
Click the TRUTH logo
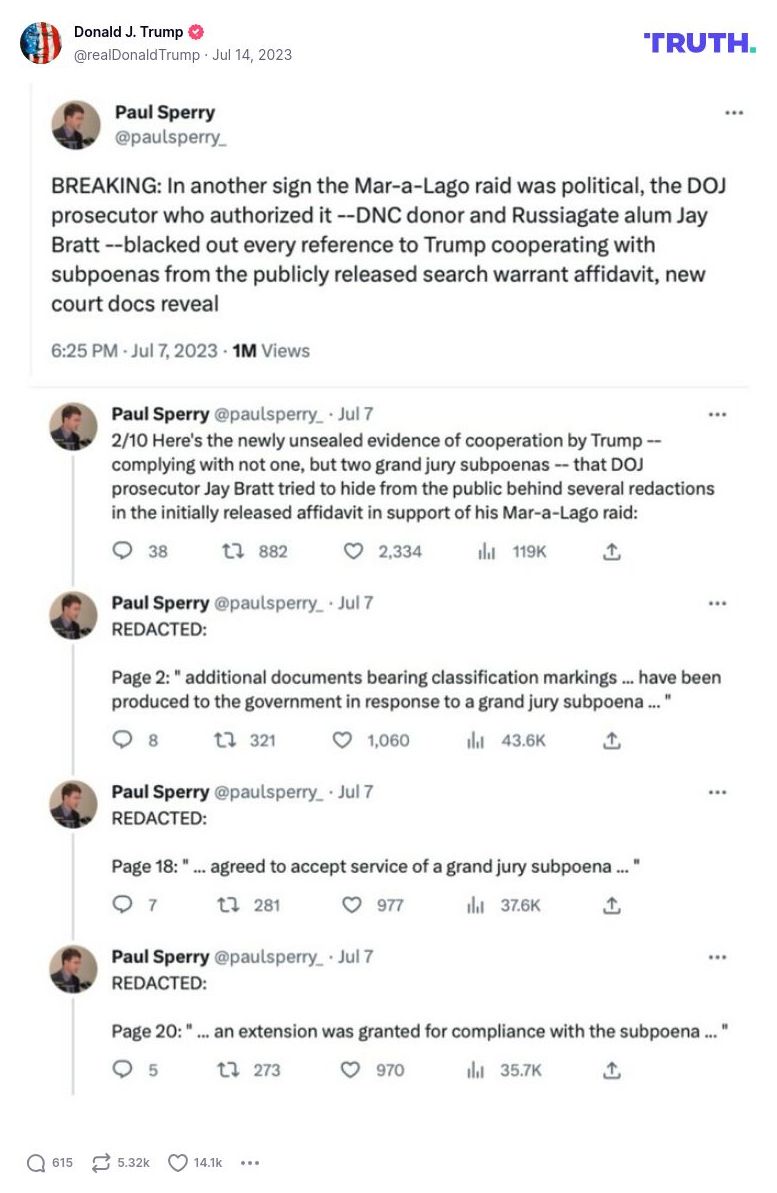pos(699,43)
